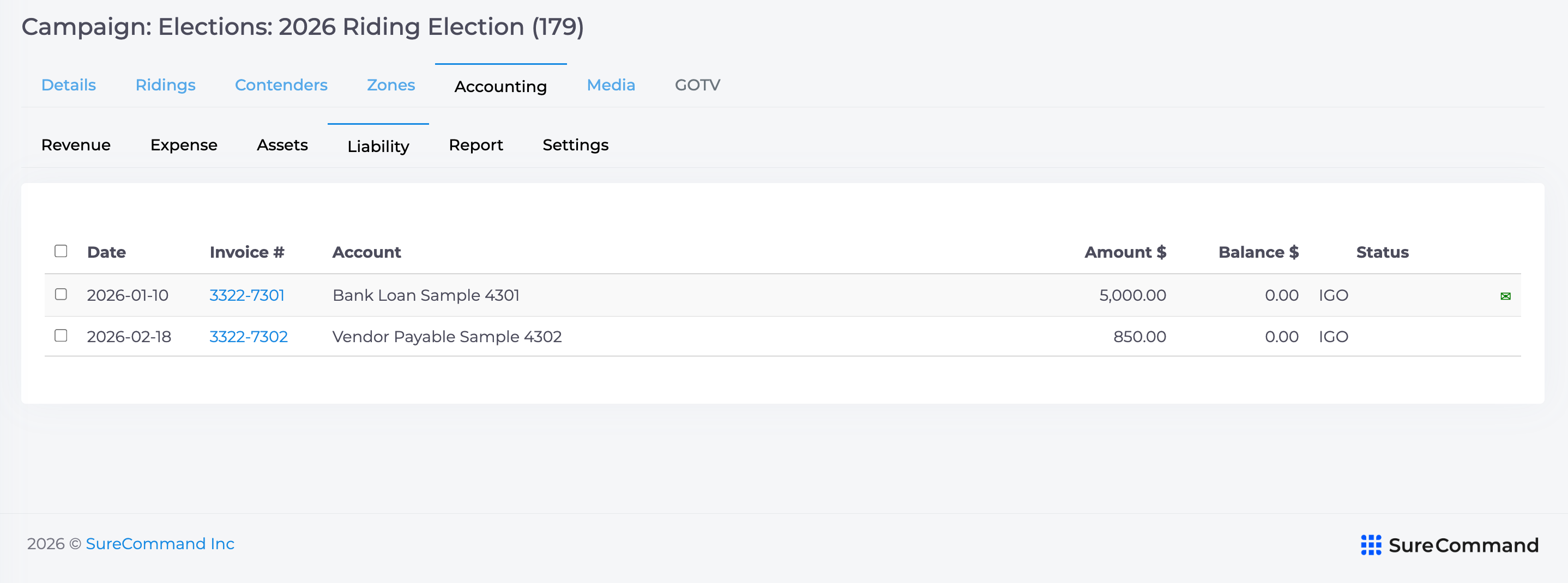
Task: Switch to the GOTV tab
Action: pos(697,85)
